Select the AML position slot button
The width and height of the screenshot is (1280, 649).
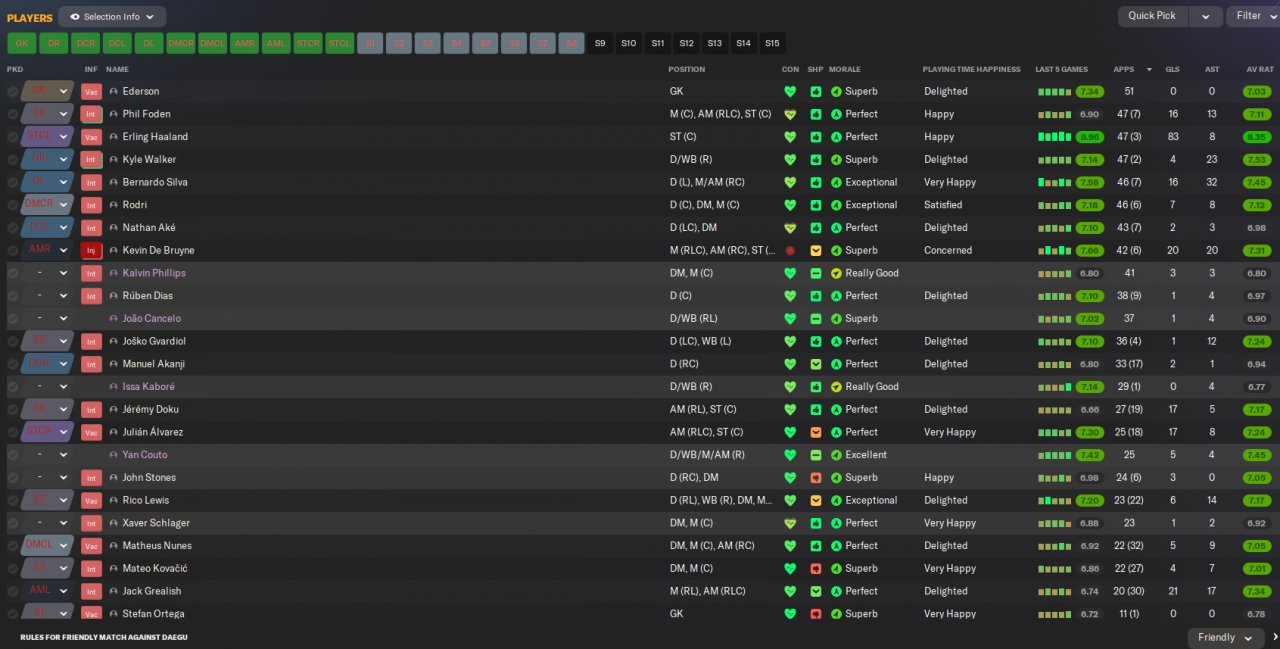point(276,44)
